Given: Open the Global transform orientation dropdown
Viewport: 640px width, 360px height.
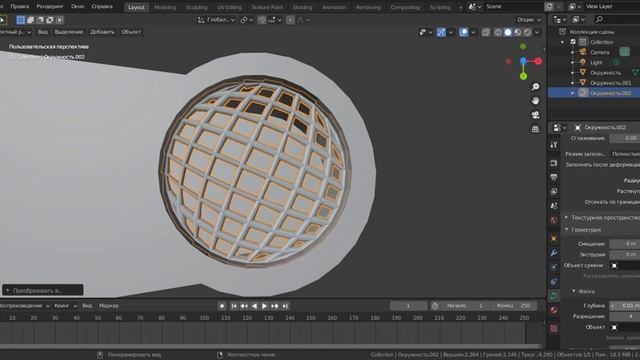Looking at the screenshot, I should (x=216, y=20).
